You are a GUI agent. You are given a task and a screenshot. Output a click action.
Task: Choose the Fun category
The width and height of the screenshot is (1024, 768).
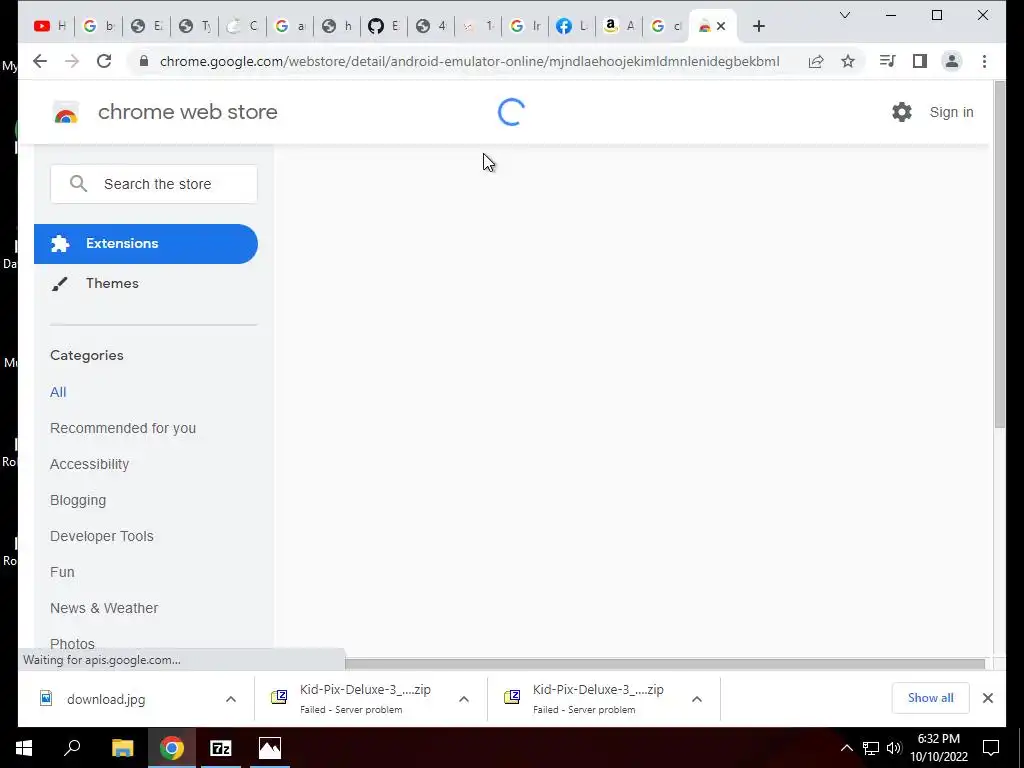pyautogui.click(x=62, y=572)
